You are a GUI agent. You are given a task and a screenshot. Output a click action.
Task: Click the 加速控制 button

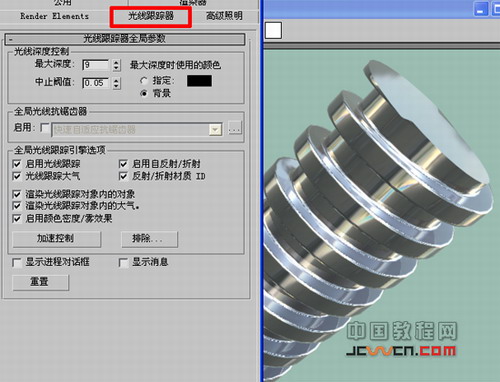pos(56,239)
